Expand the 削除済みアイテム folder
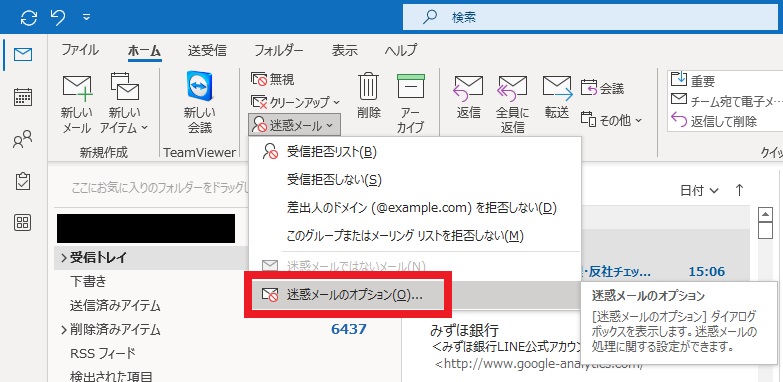This screenshot has width=783, height=382. click(64, 330)
